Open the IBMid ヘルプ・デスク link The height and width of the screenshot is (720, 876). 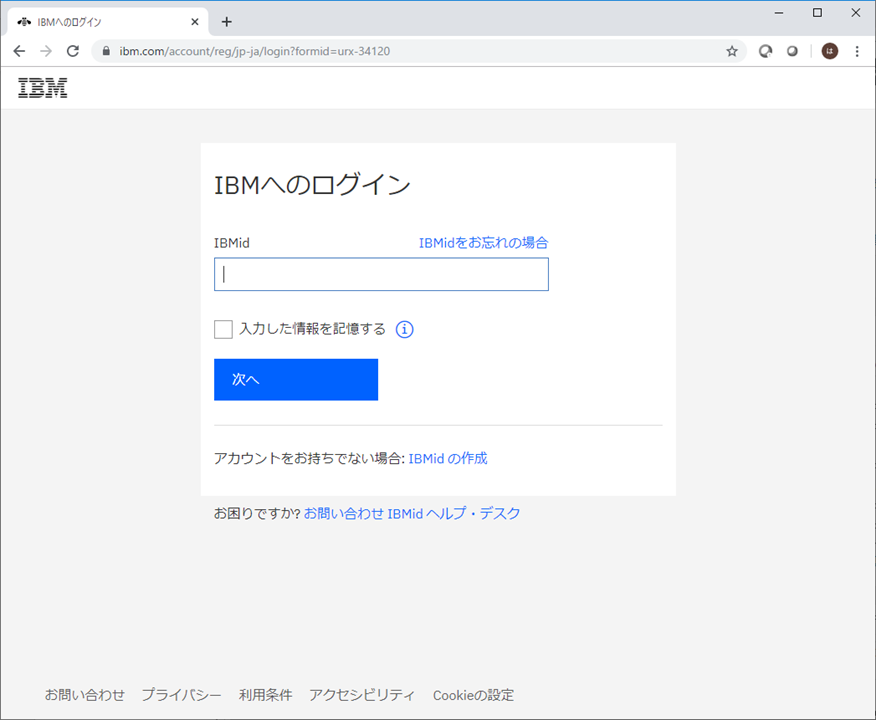click(x=454, y=513)
